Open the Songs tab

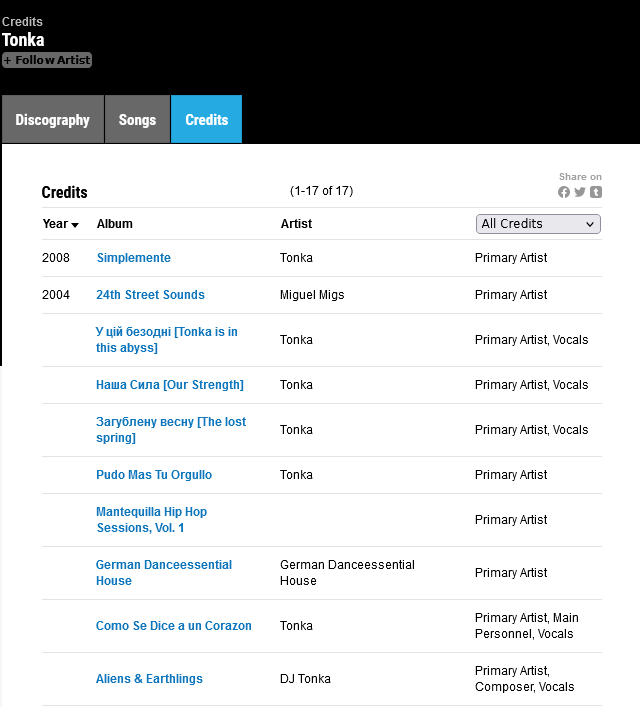[137, 120]
